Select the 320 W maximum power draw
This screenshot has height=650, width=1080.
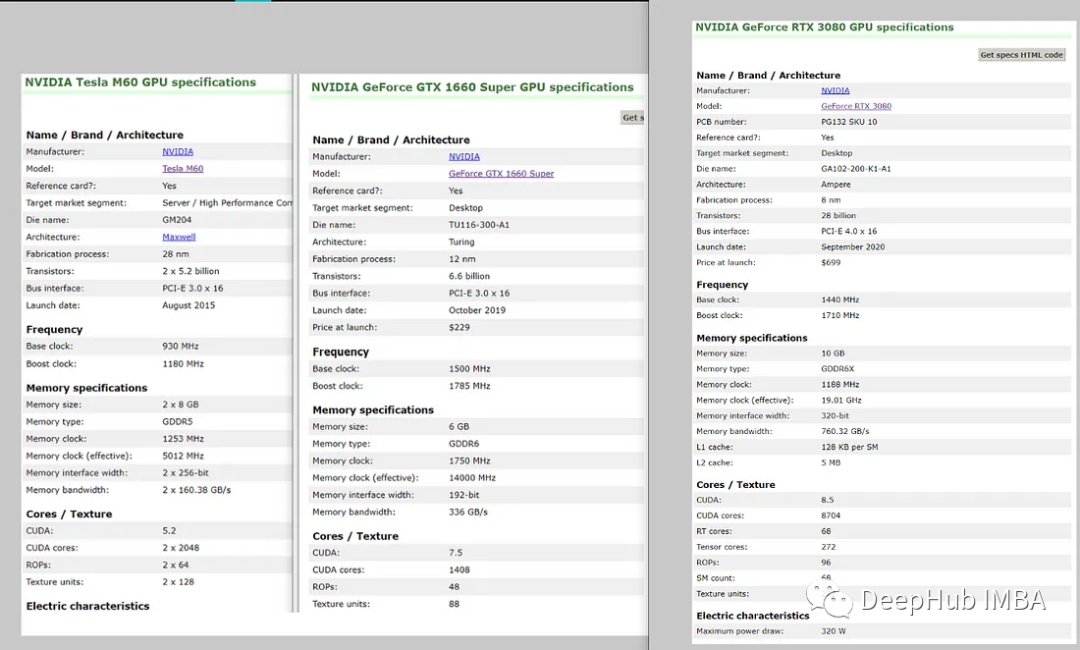click(833, 631)
